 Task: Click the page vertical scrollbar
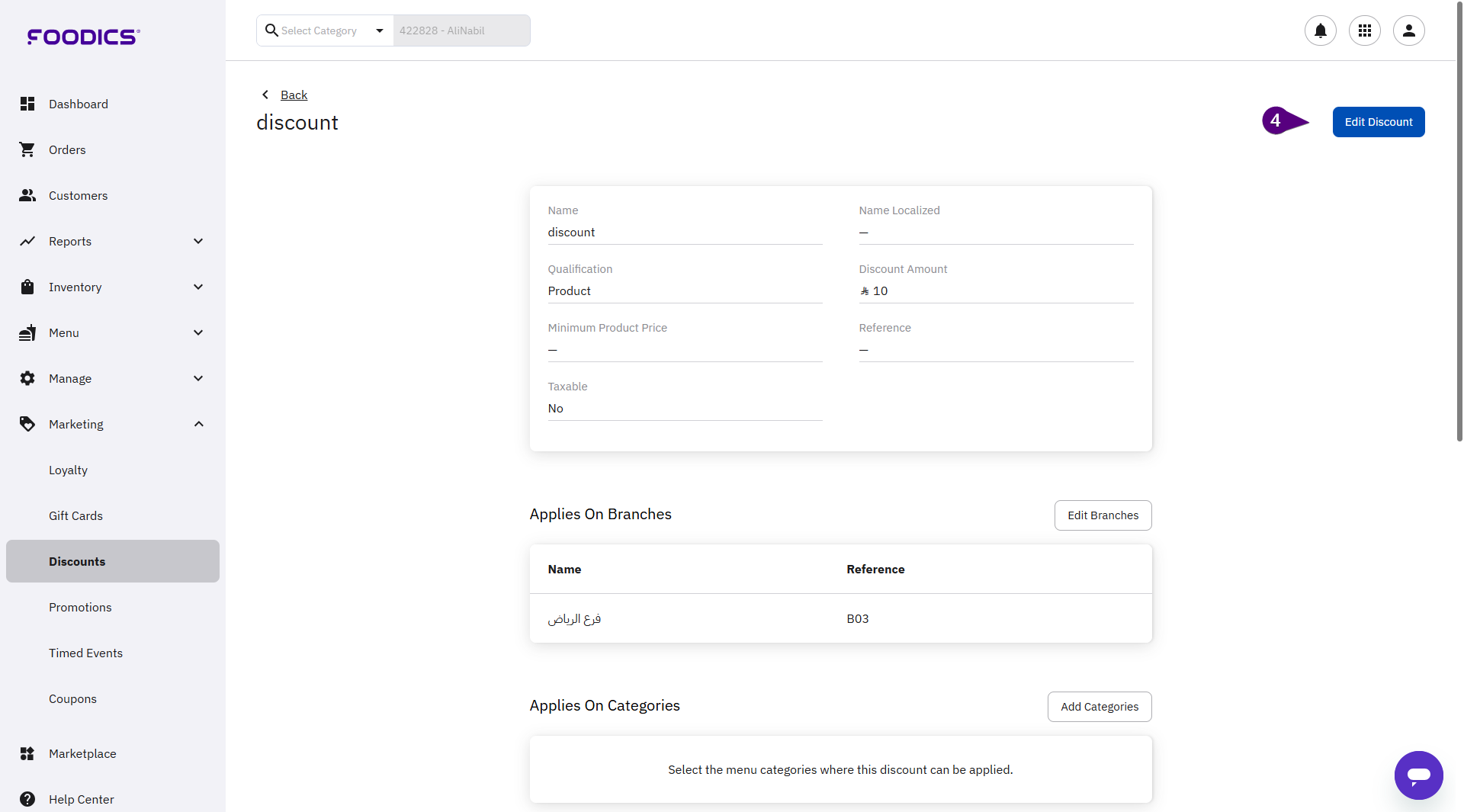pyautogui.click(x=1459, y=229)
